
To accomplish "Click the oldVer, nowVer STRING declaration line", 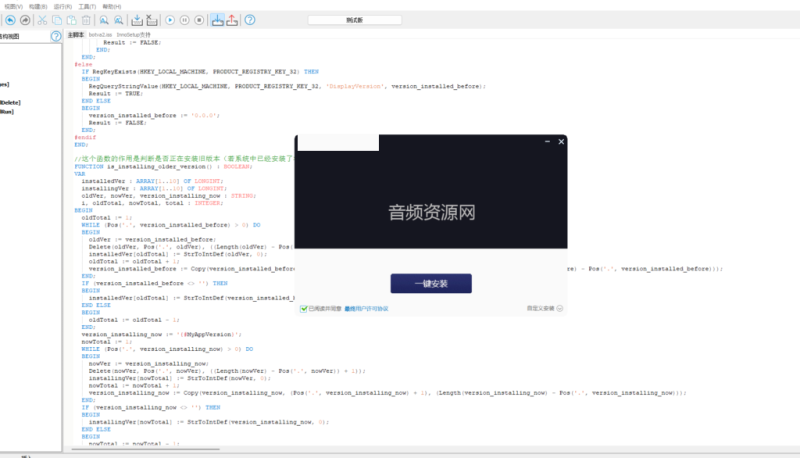I will click(169, 195).
